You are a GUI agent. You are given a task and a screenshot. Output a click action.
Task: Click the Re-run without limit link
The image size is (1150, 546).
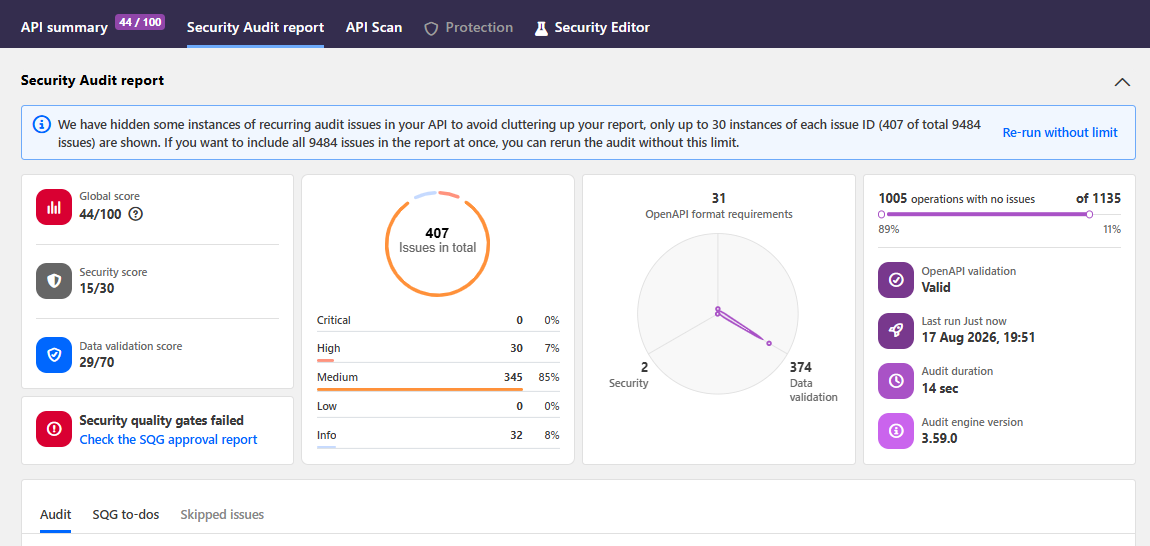click(x=1060, y=132)
